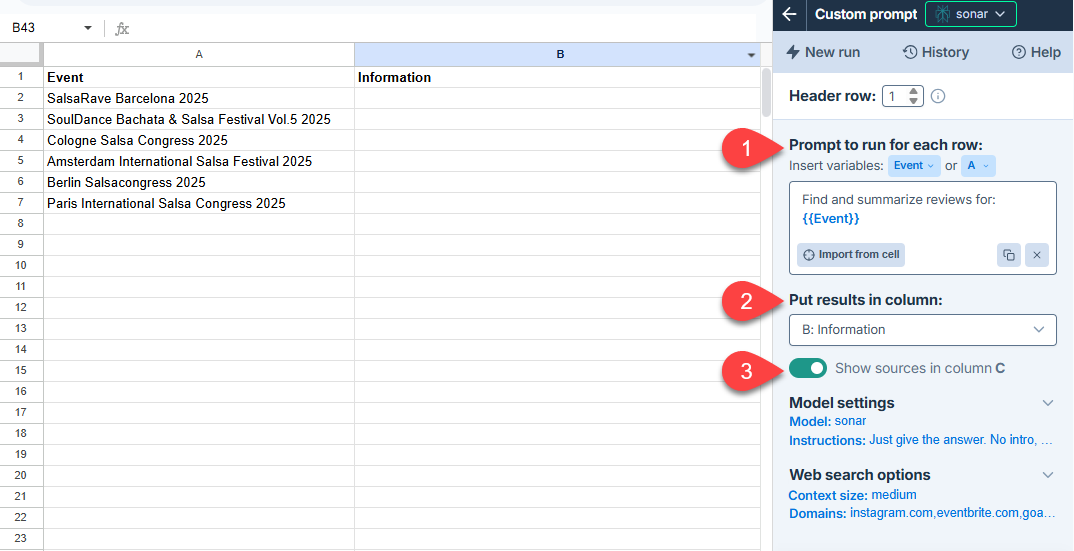Open the History tab

pyautogui.click(x=935, y=52)
